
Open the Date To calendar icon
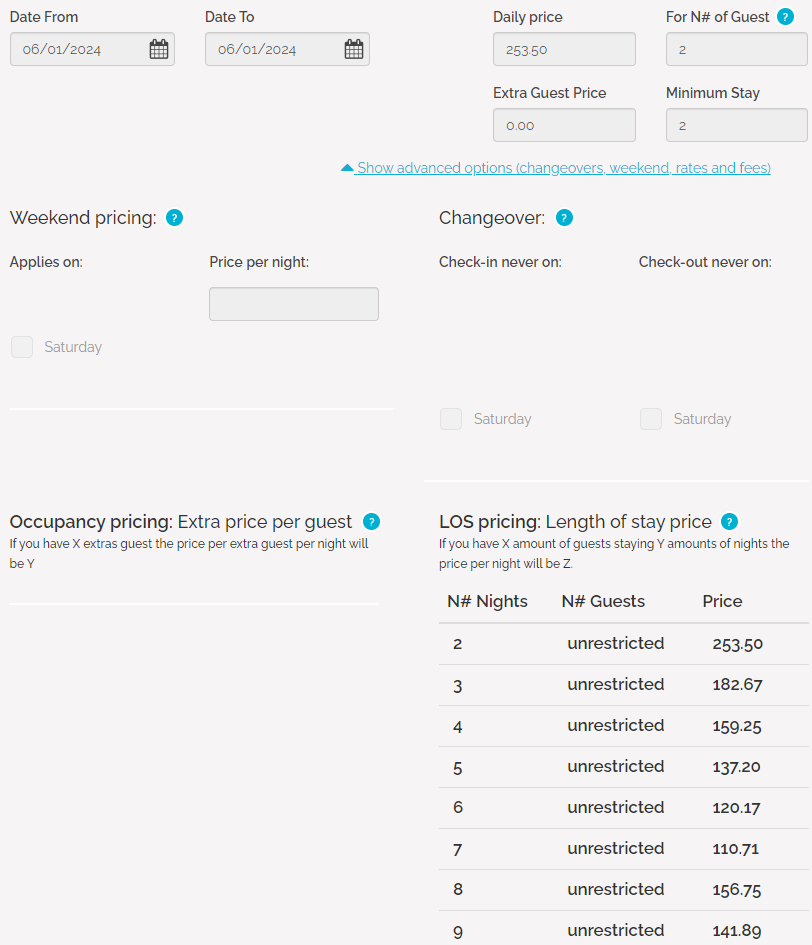click(354, 49)
